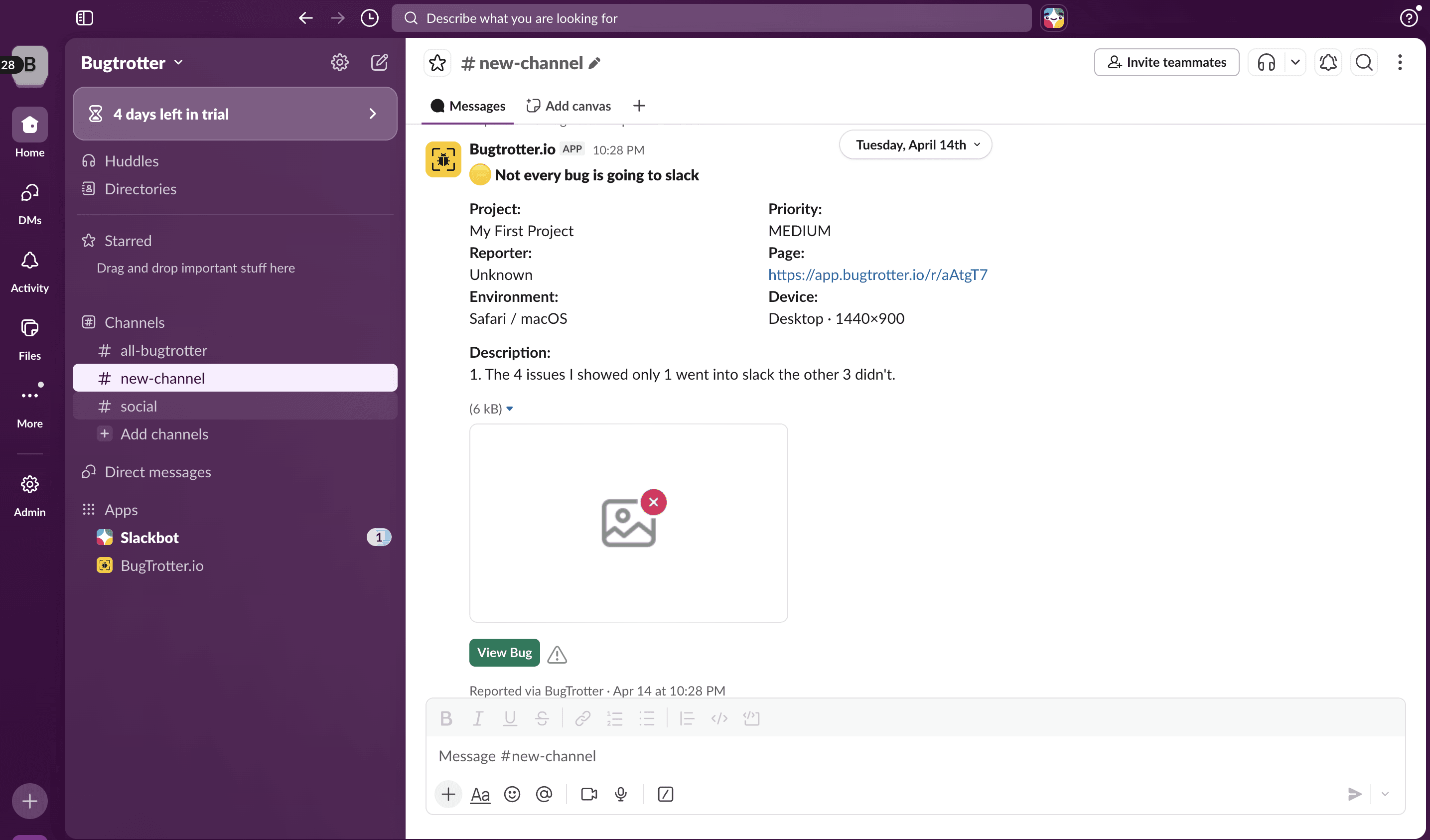Open DMs in the left rail
Image resolution: width=1430 pixels, height=840 pixels.
click(29, 204)
